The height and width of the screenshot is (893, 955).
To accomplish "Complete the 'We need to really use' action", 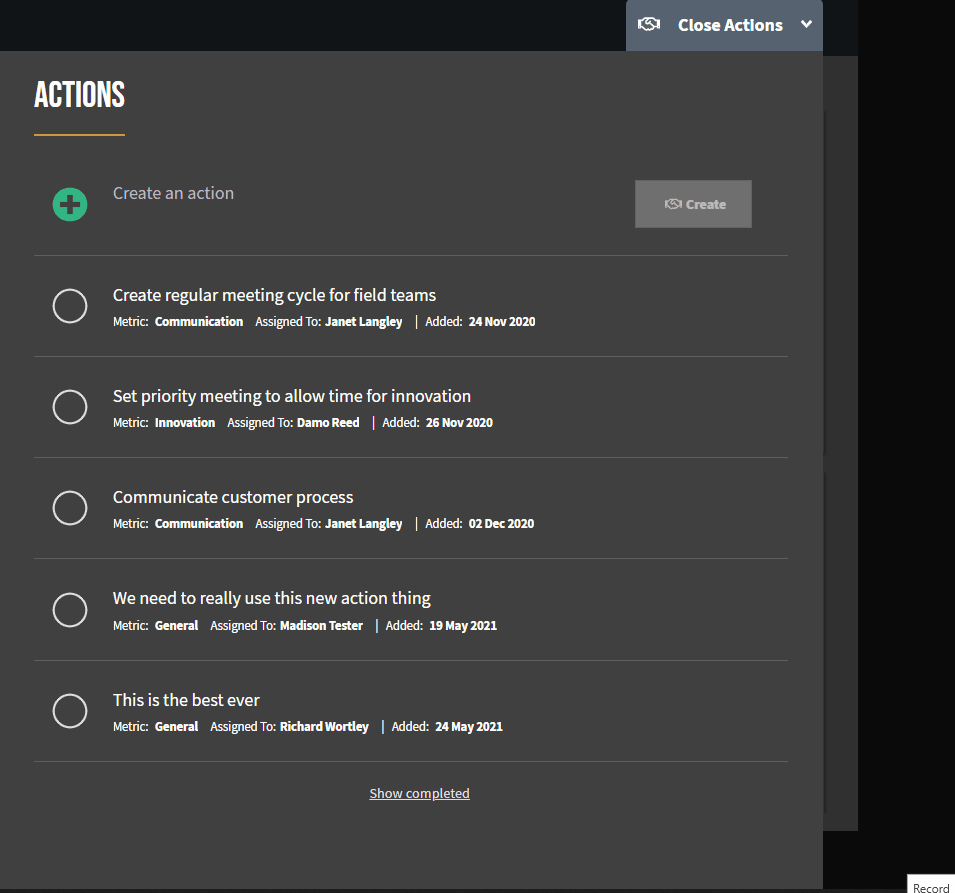I will (70, 610).
